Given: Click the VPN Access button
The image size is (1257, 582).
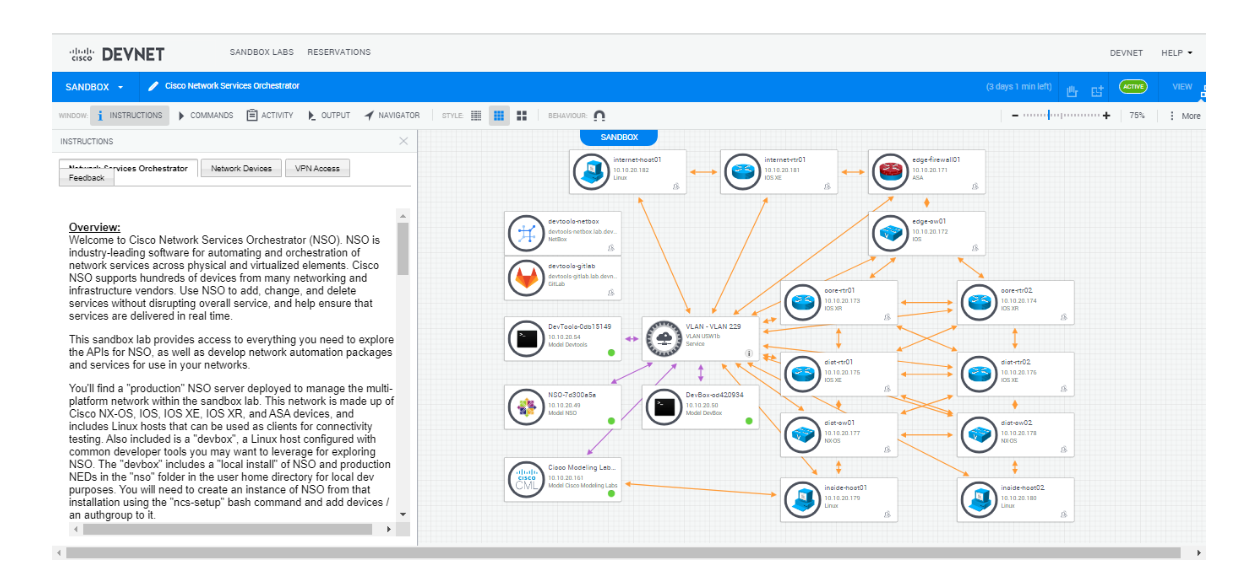Looking at the screenshot, I should (x=317, y=167).
